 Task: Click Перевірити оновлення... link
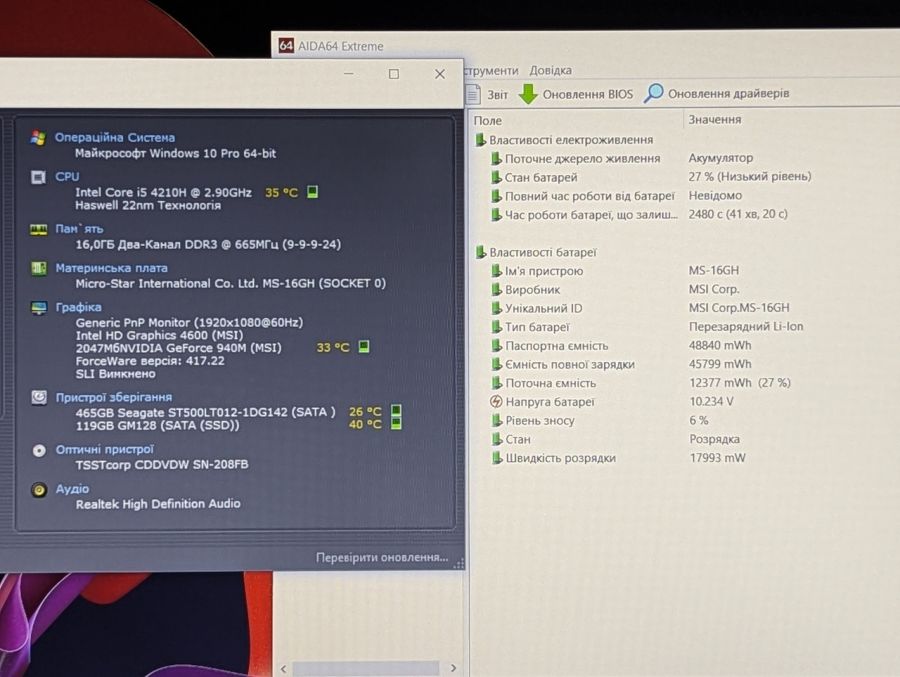point(382,557)
